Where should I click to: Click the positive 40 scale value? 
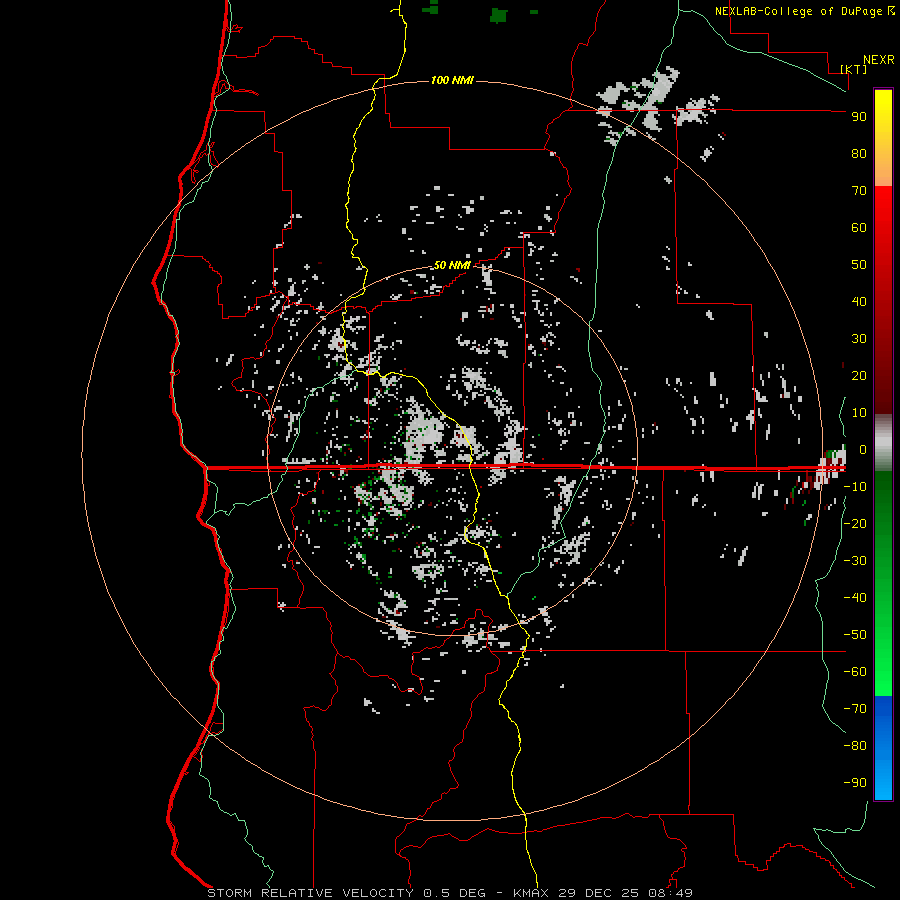(859, 301)
